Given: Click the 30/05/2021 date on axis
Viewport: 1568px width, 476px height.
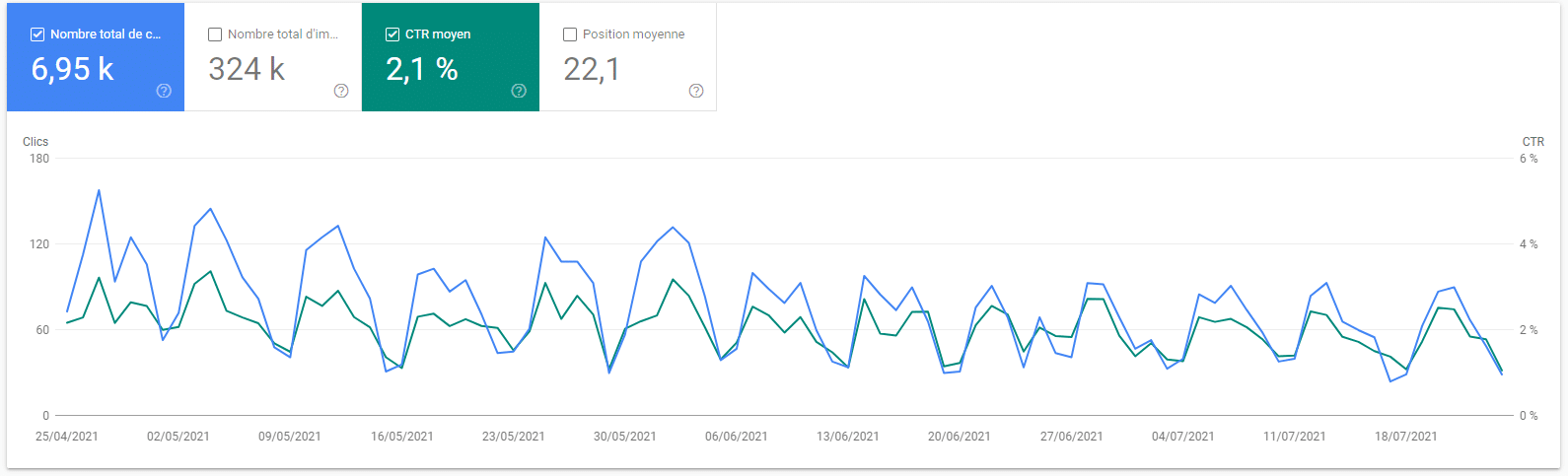Looking at the screenshot, I should (625, 437).
